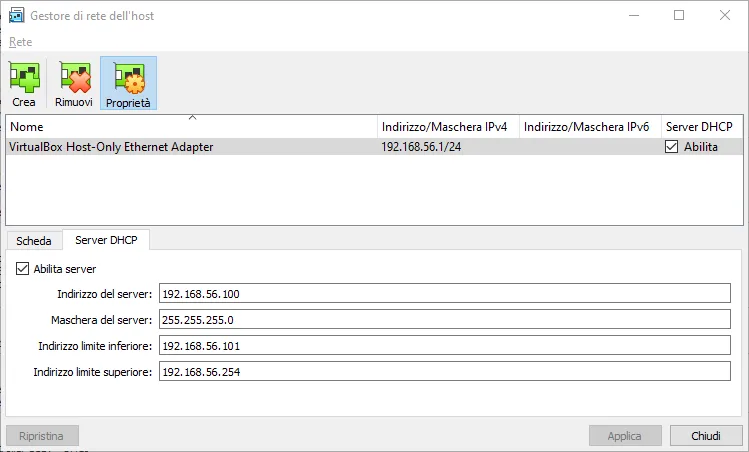Click the Indirizzo del server field
Screen dimensions: 749x452
[x=445, y=293]
